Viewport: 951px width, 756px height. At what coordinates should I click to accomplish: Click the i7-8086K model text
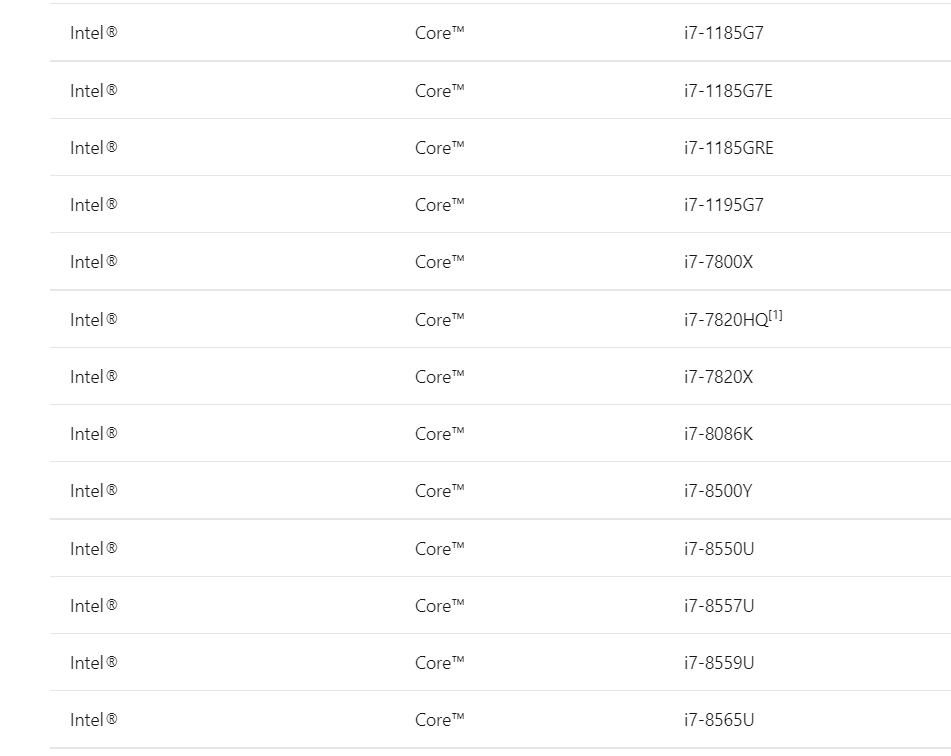[x=718, y=434]
